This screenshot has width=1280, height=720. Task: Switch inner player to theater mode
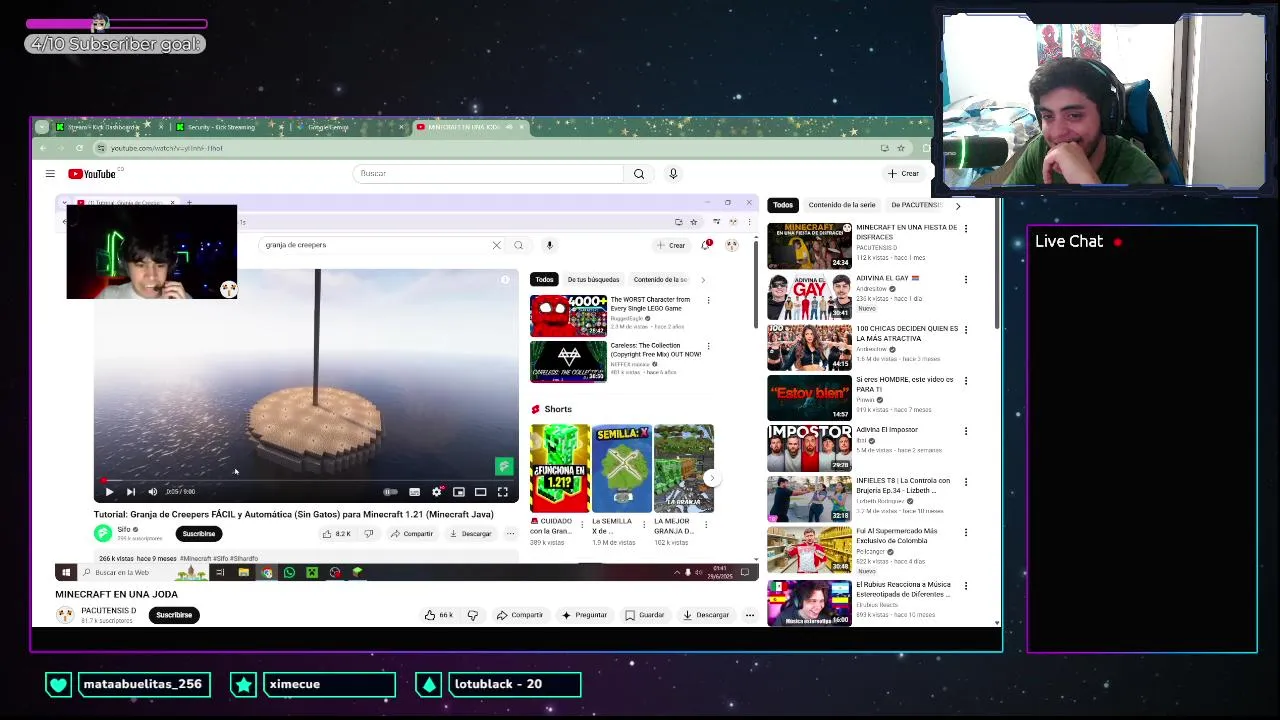480,492
